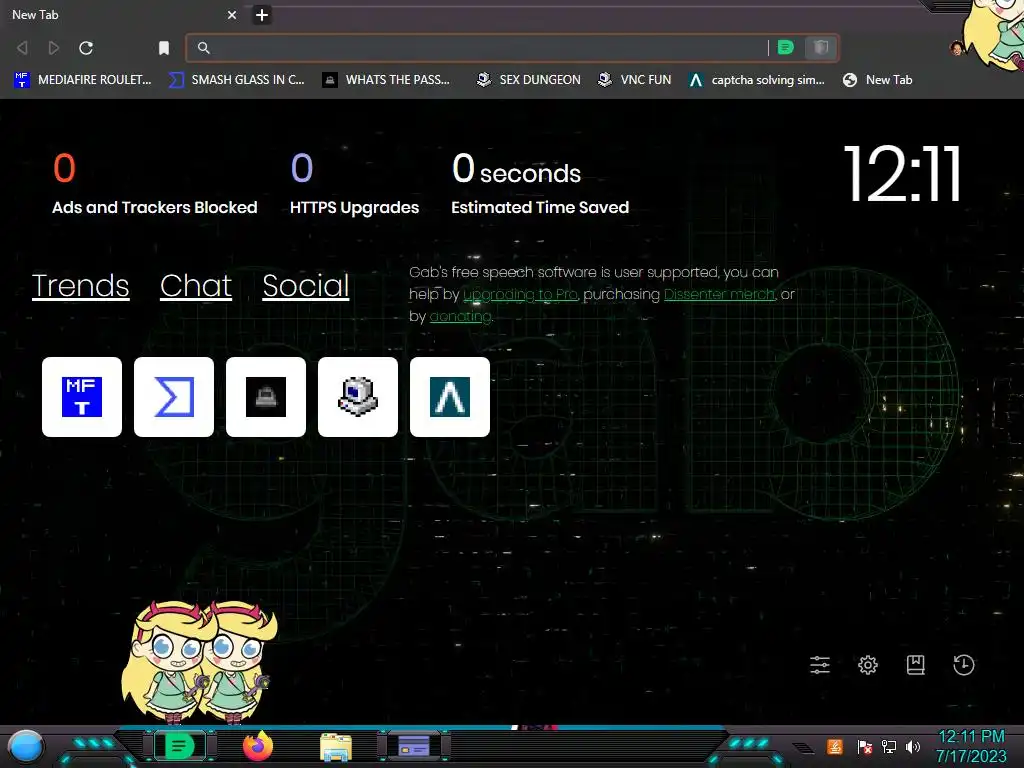Open the purple window taskbar app

pyautogui.click(x=414, y=746)
